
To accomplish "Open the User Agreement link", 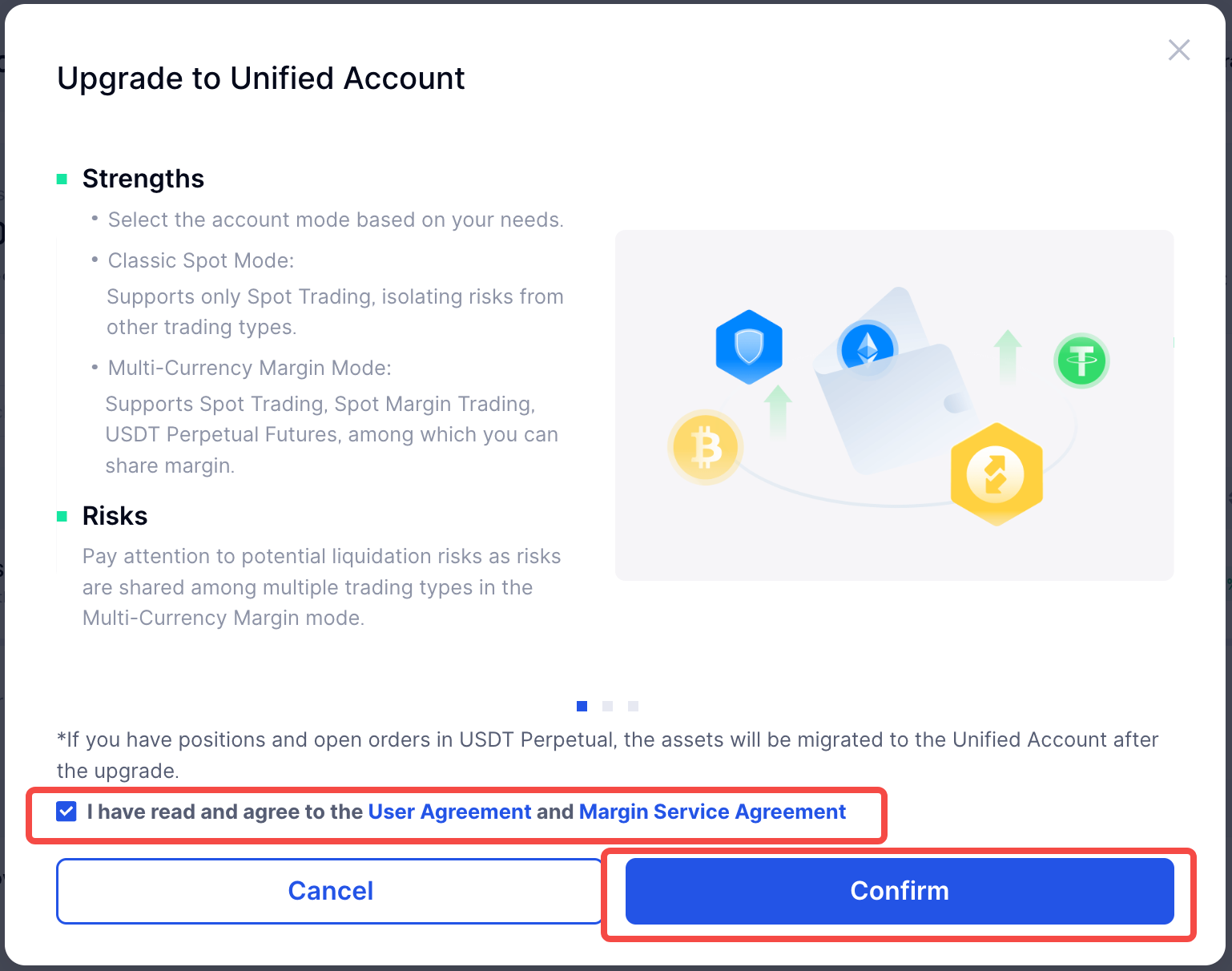I will (449, 812).
